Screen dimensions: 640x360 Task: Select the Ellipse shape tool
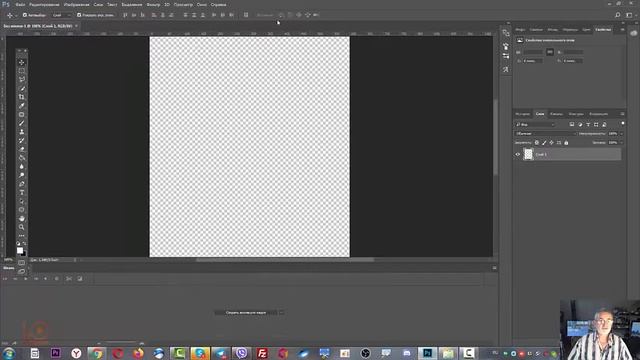click(22, 210)
